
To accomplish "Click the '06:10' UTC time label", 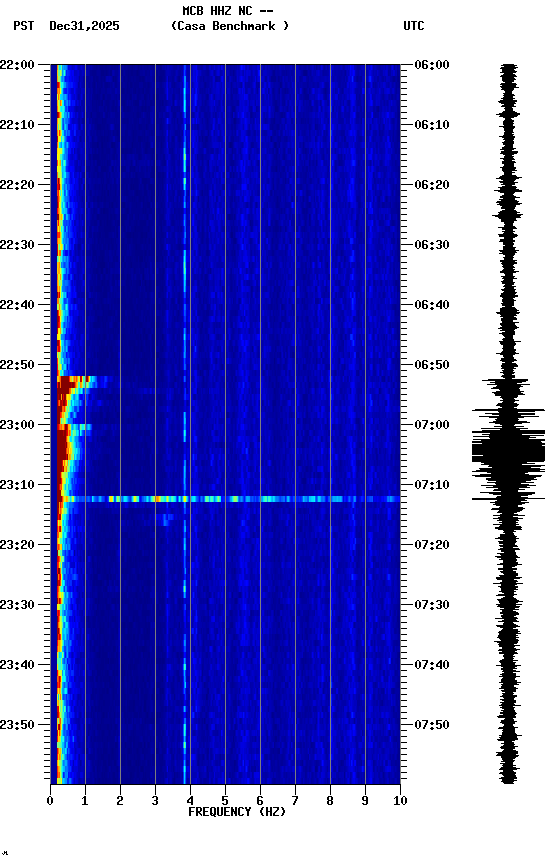I will [x=432, y=125].
